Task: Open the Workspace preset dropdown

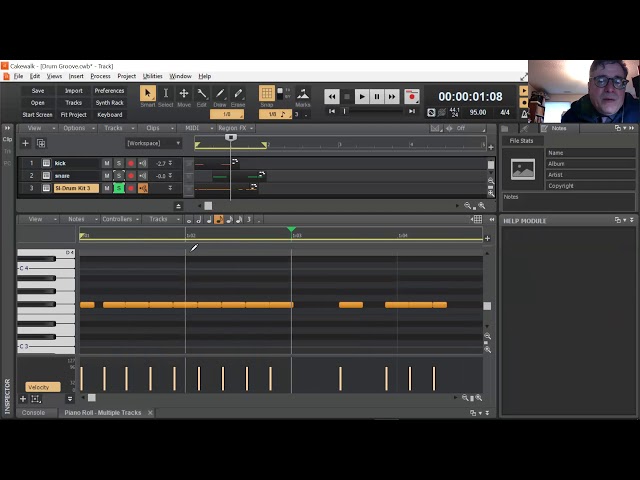Action: pos(153,143)
